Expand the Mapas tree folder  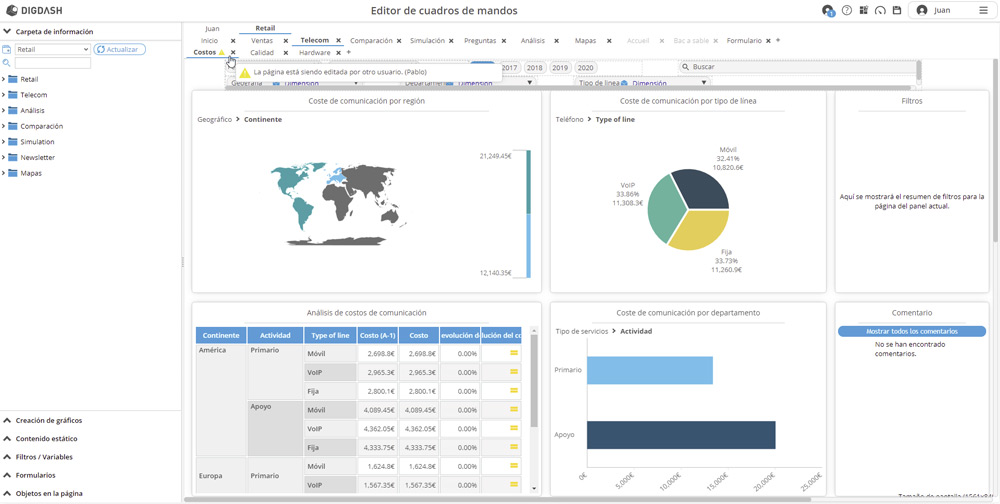tap(4, 173)
